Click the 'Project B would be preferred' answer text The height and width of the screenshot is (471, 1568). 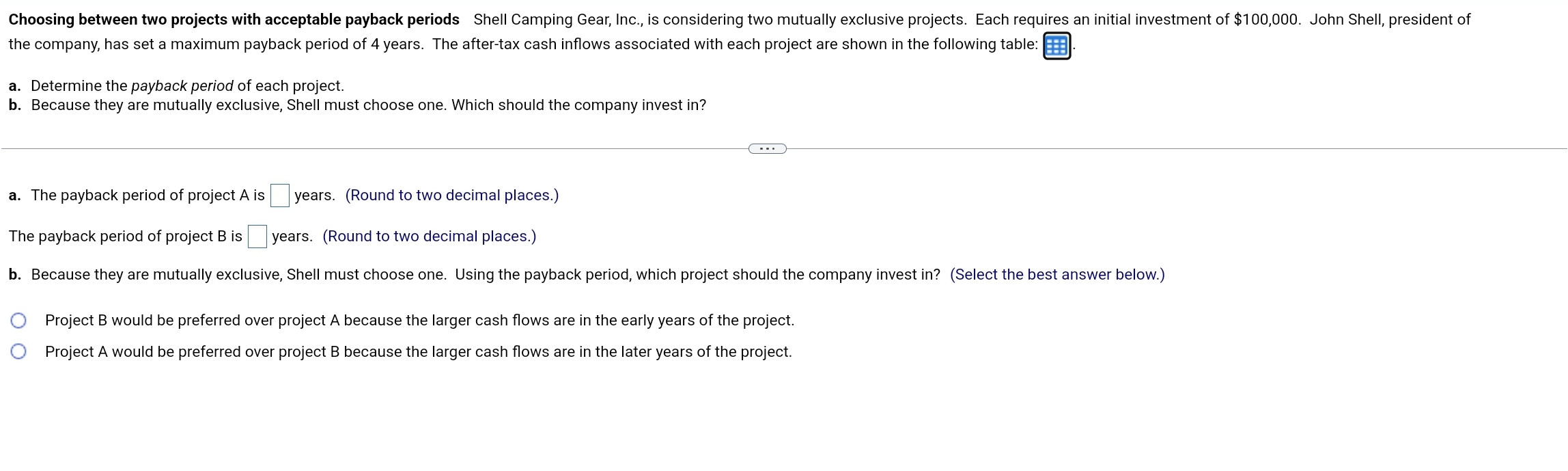click(419, 321)
